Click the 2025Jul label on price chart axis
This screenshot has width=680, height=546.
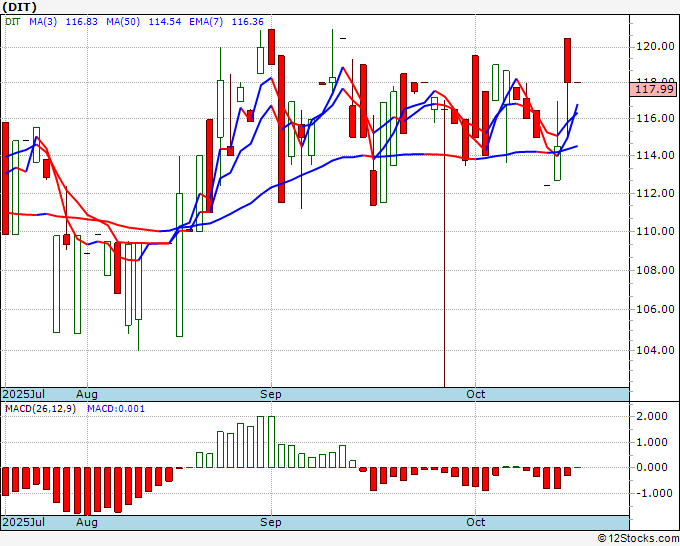[23, 394]
